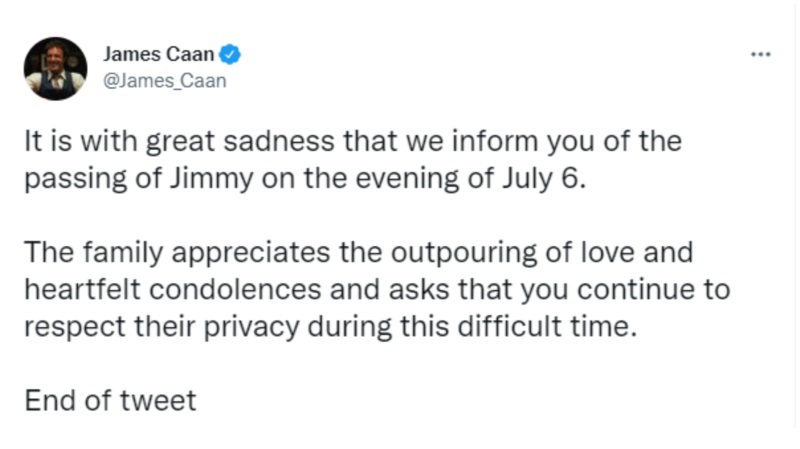Viewport: 800px width, 449px height.
Task: Click the "End of tweet" text
Action: [110, 401]
